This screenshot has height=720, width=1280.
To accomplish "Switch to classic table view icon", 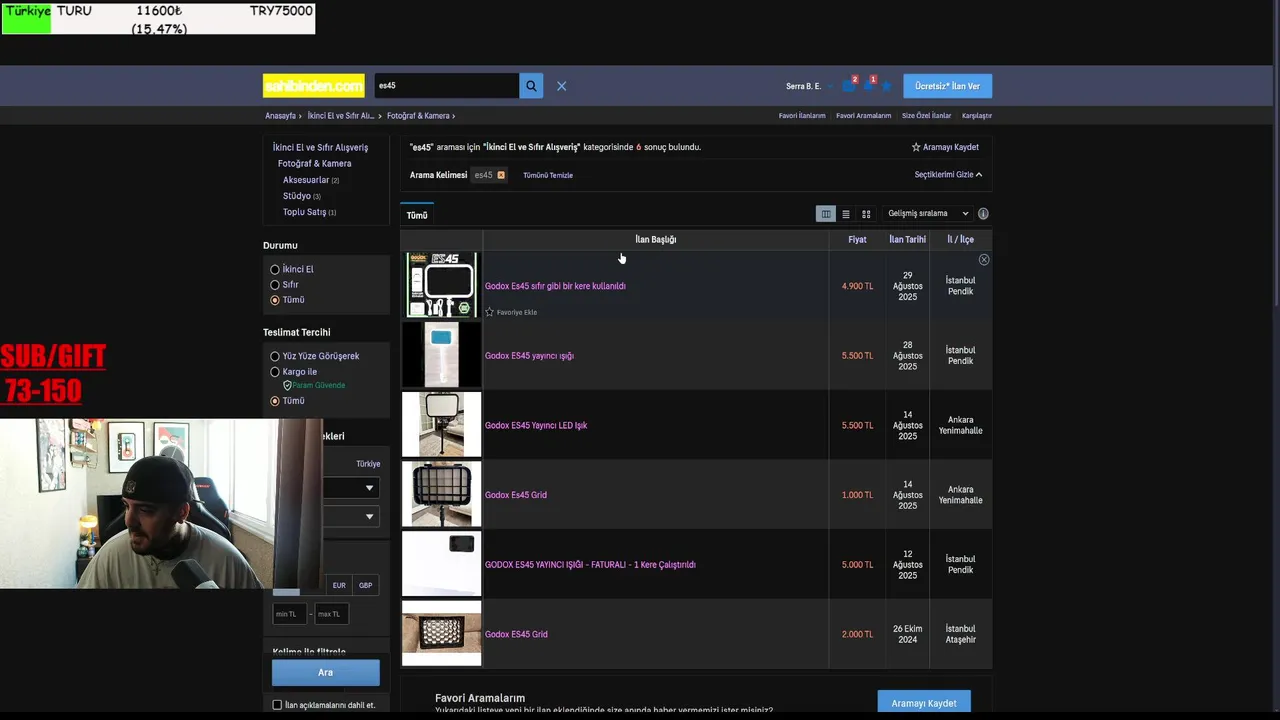I will (x=826, y=214).
